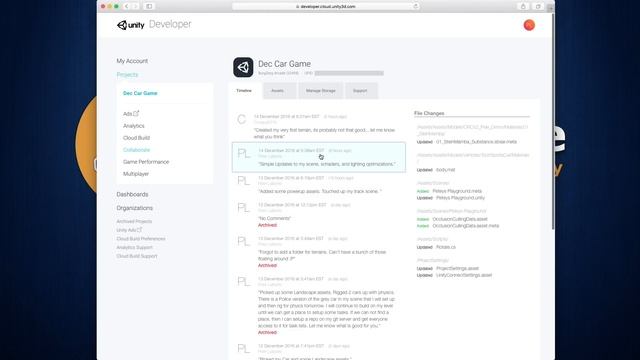Click PL avatar beside powerup assets commit
The width and height of the screenshot is (640, 360).
tap(244, 181)
